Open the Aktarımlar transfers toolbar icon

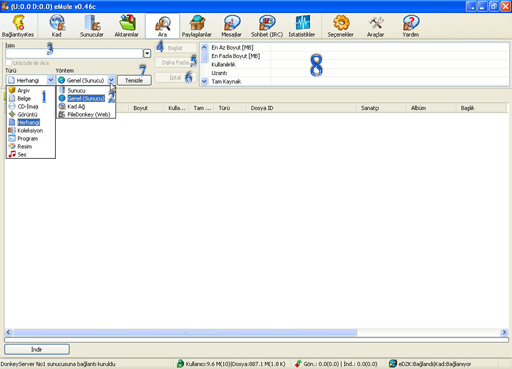[x=127, y=26]
